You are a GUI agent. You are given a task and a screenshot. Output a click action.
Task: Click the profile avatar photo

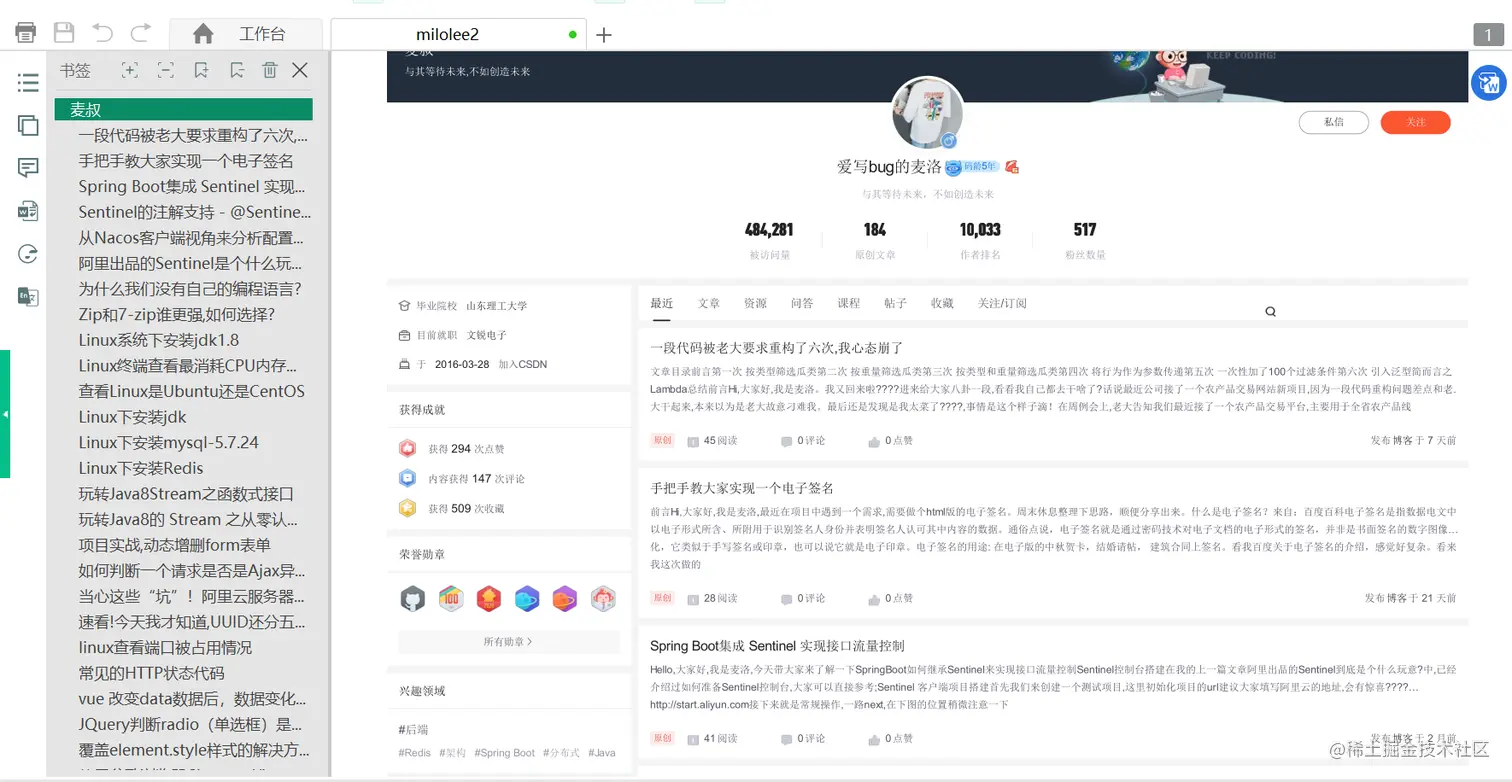coord(927,113)
